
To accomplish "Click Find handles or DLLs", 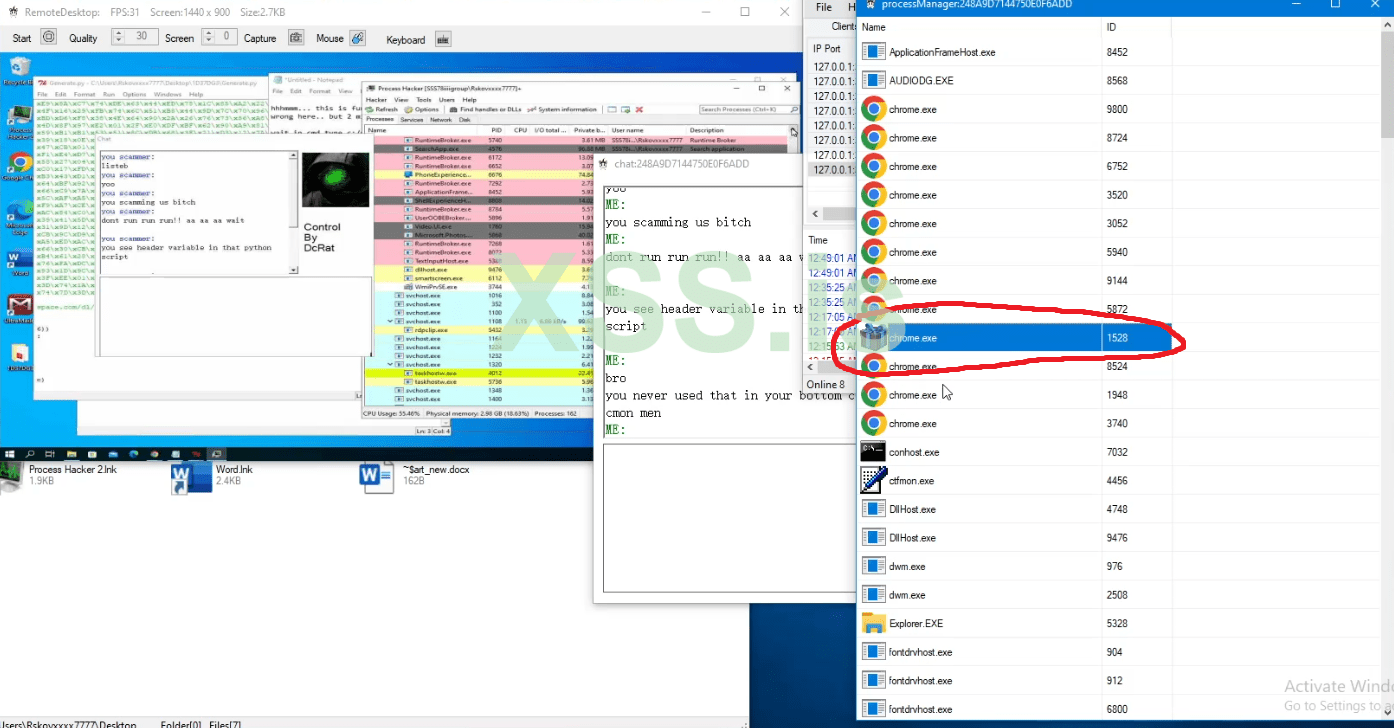I will click(486, 109).
